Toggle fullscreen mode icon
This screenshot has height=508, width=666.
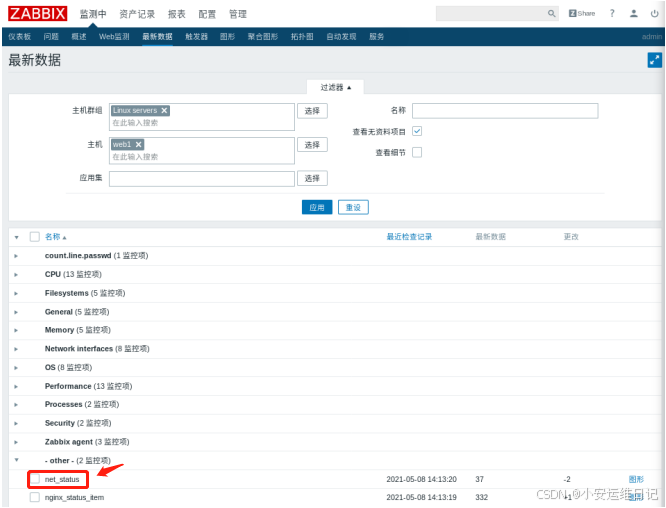655,60
